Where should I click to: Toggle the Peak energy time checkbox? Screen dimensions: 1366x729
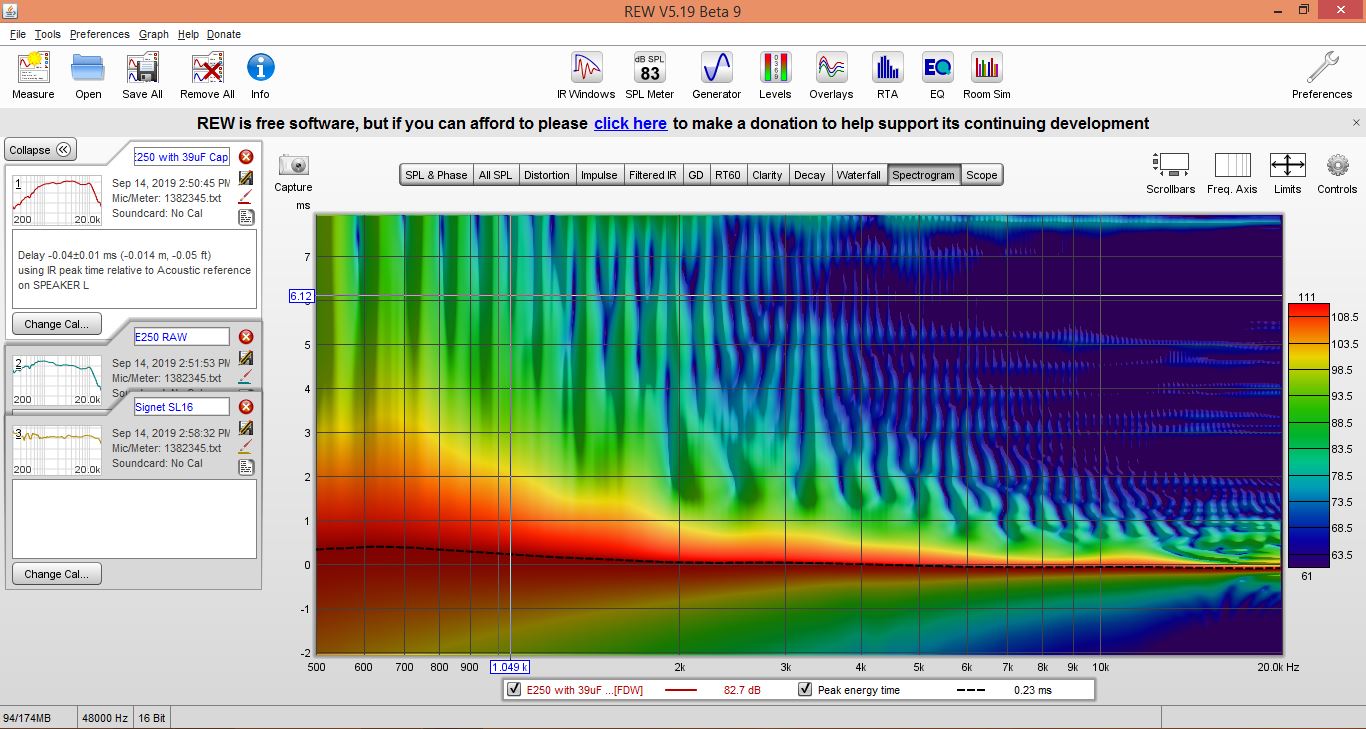[x=805, y=690]
